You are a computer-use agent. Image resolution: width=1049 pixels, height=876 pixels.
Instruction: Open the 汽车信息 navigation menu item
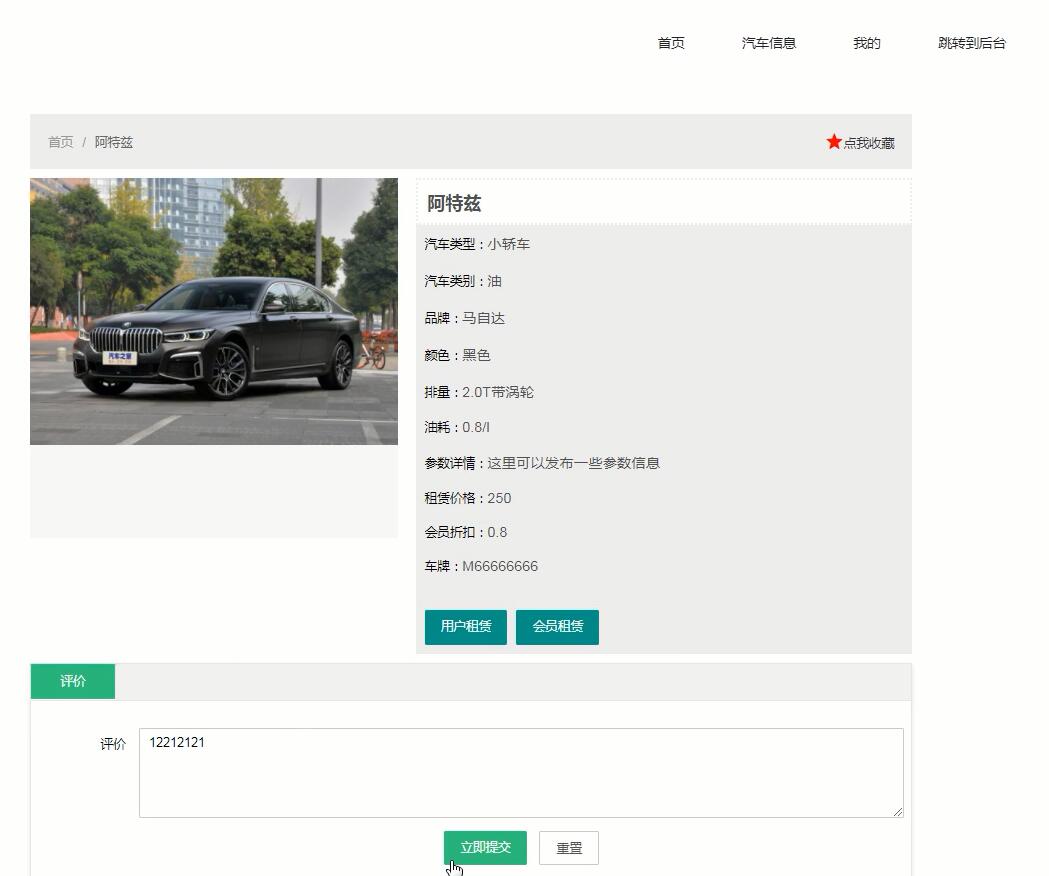pyautogui.click(x=769, y=43)
